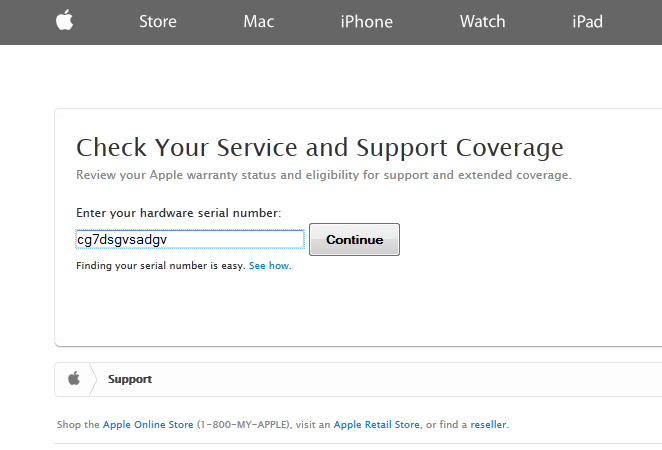Click the Continue button

click(354, 239)
